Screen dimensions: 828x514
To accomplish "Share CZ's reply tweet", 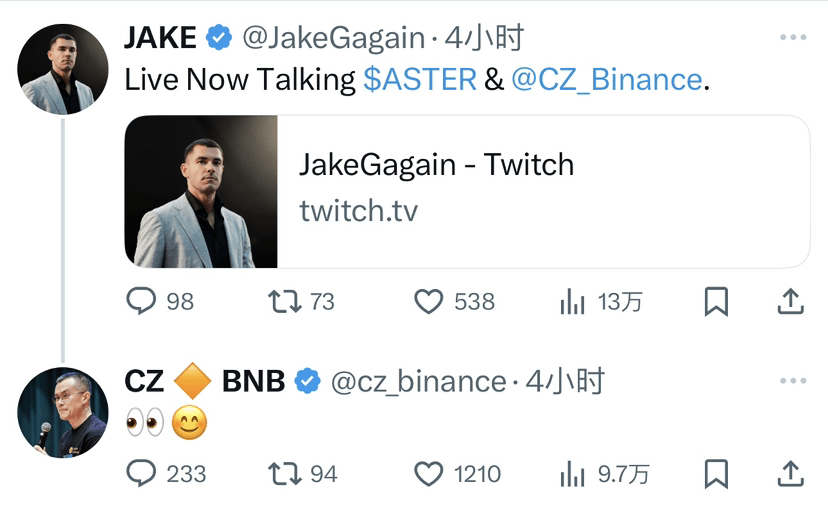I will coord(789,473).
